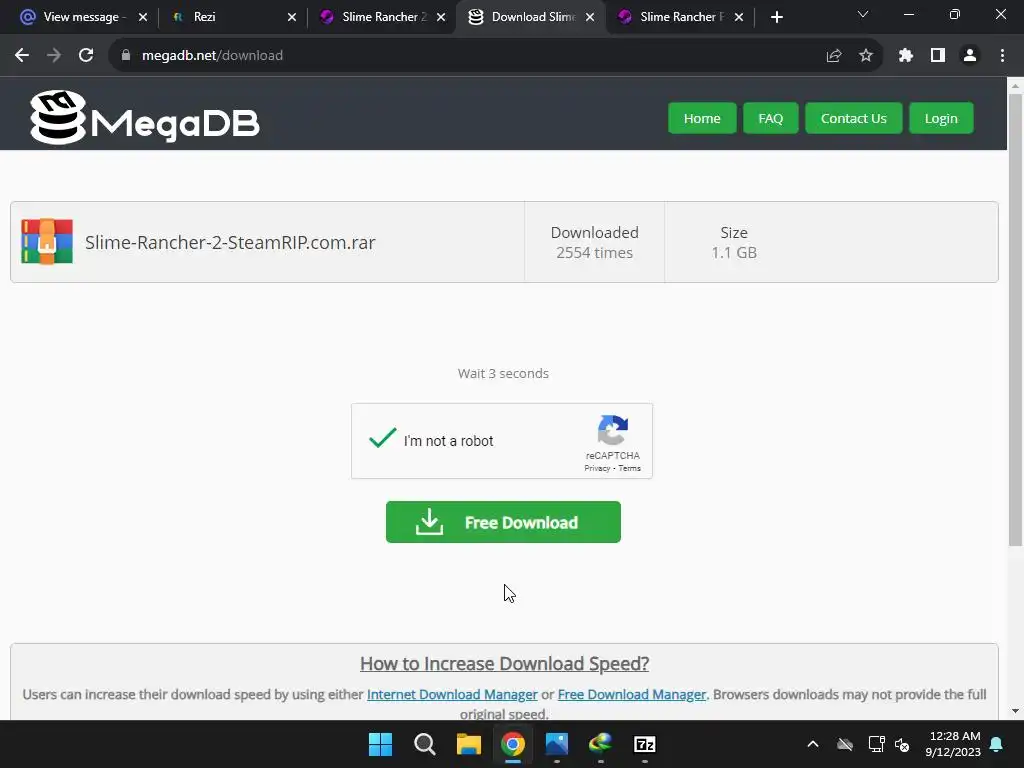Click the browser back arrow

pyautogui.click(x=22, y=56)
